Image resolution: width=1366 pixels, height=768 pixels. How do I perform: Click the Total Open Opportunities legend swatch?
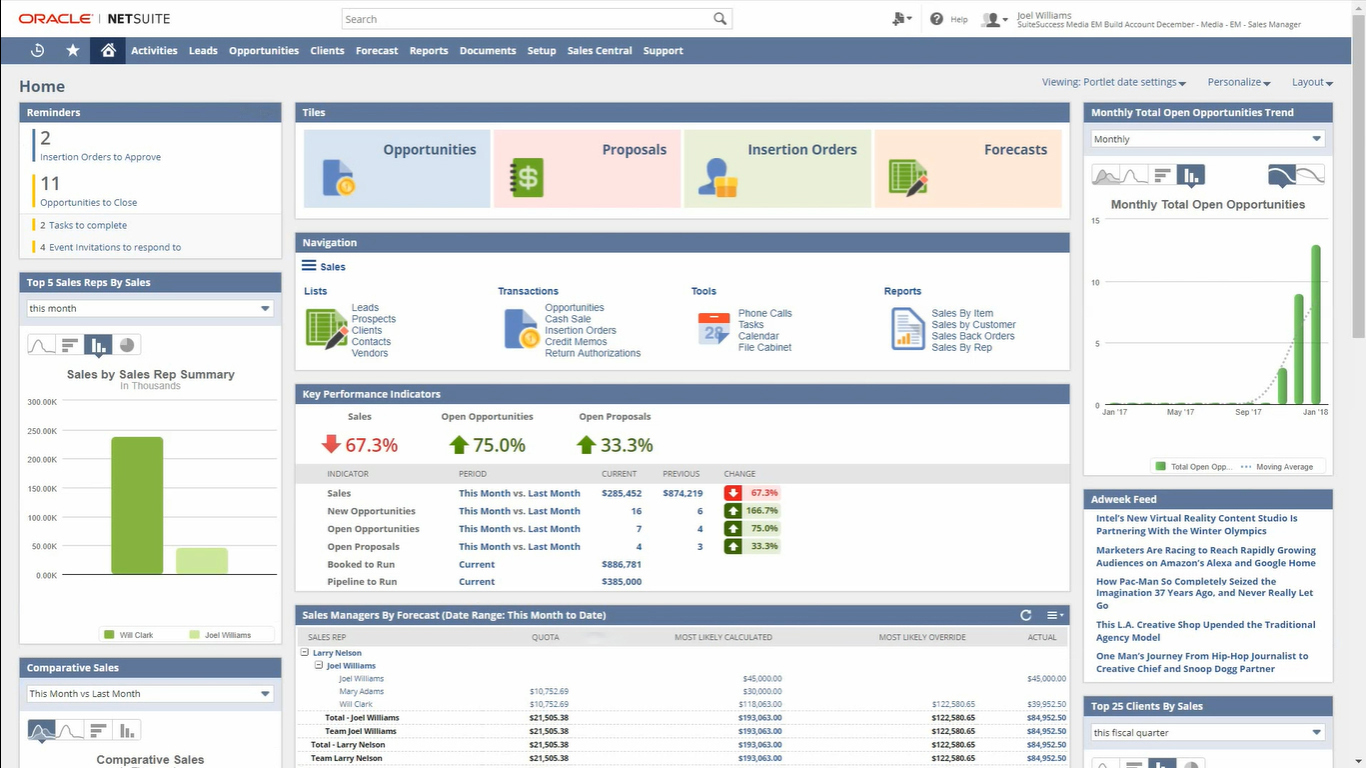coord(1160,467)
